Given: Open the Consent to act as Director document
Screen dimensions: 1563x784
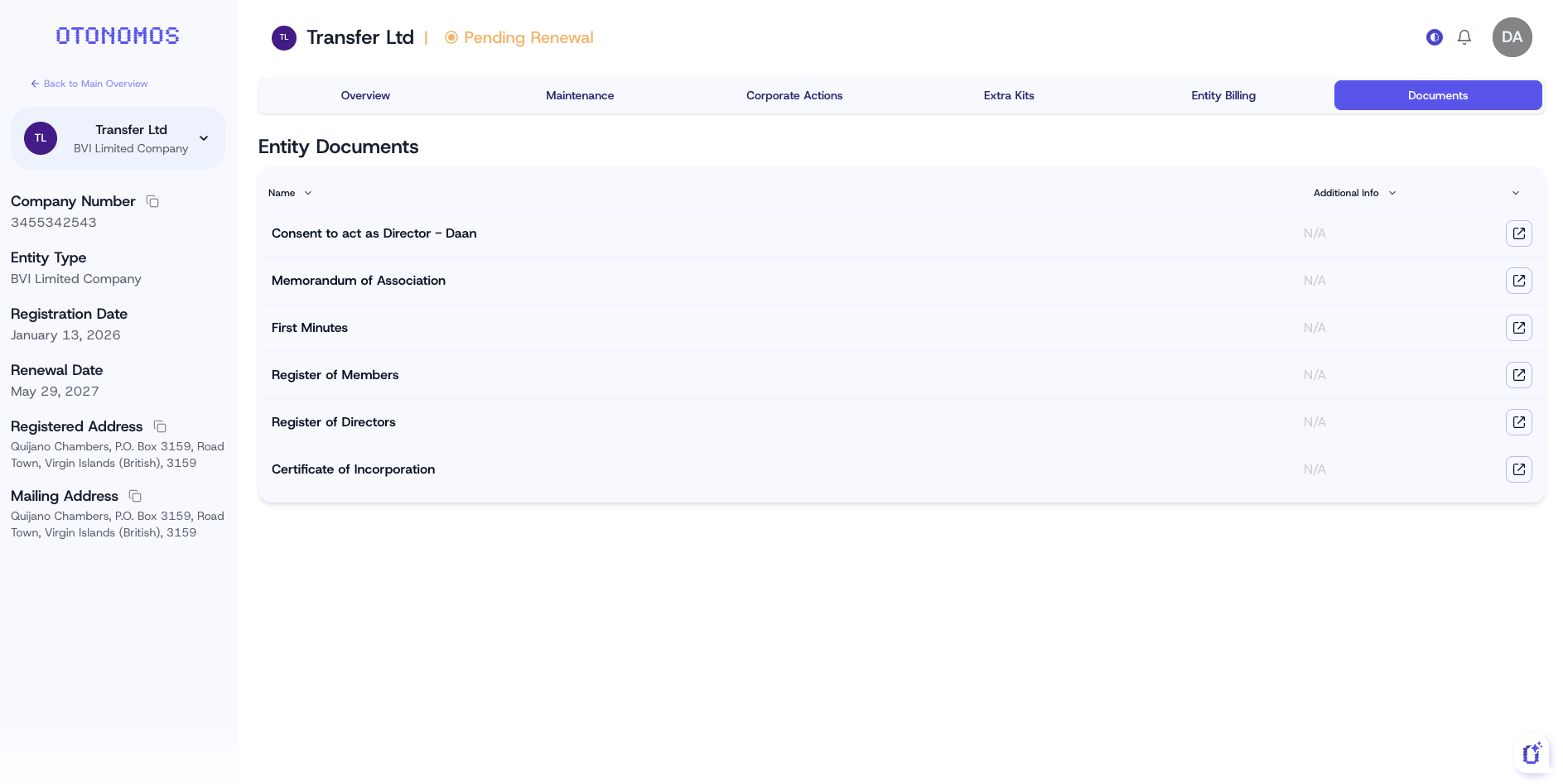Looking at the screenshot, I should (x=1518, y=233).
